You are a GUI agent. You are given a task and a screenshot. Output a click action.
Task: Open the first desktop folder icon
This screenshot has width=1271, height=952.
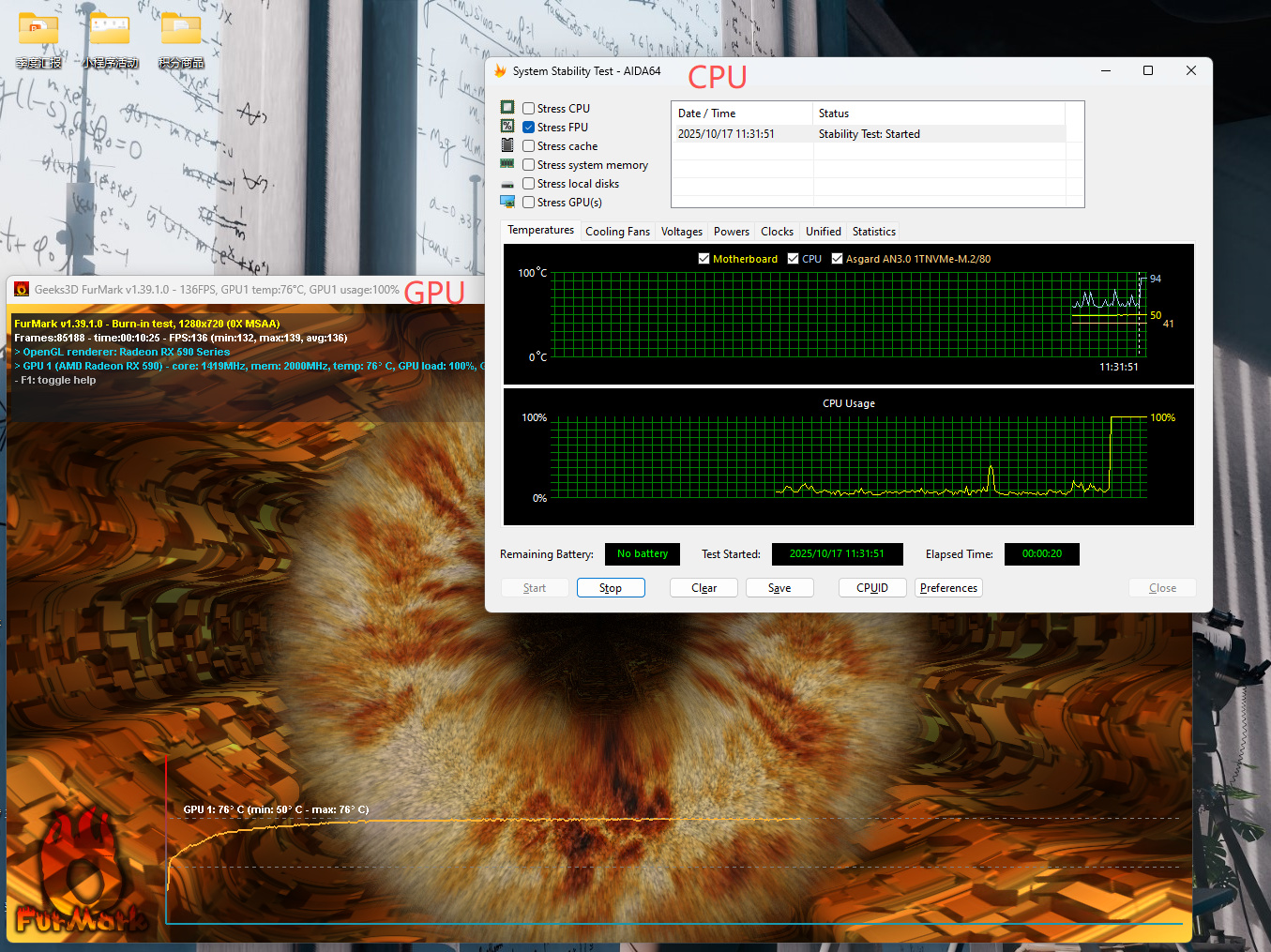[x=38, y=30]
